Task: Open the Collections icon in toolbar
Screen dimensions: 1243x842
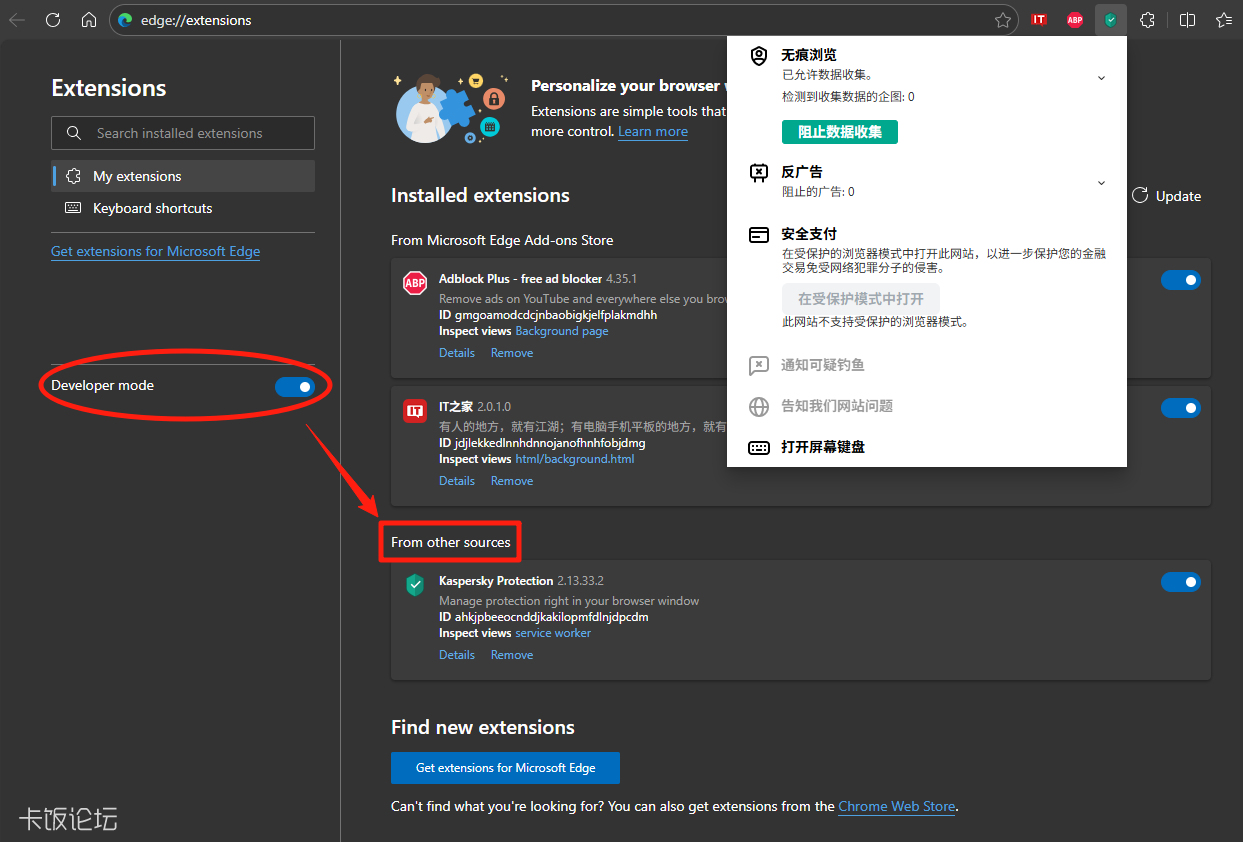Action: [1224, 19]
